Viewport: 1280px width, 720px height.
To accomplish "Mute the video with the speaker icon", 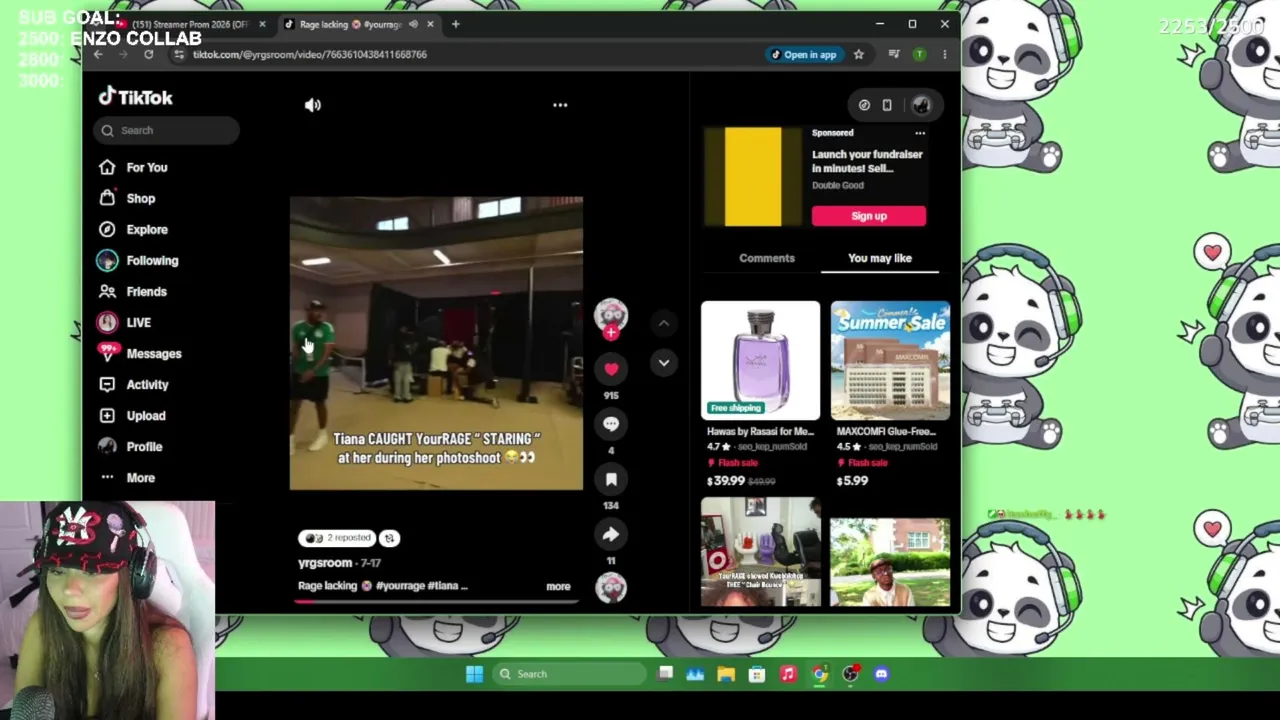I will pos(313,104).
